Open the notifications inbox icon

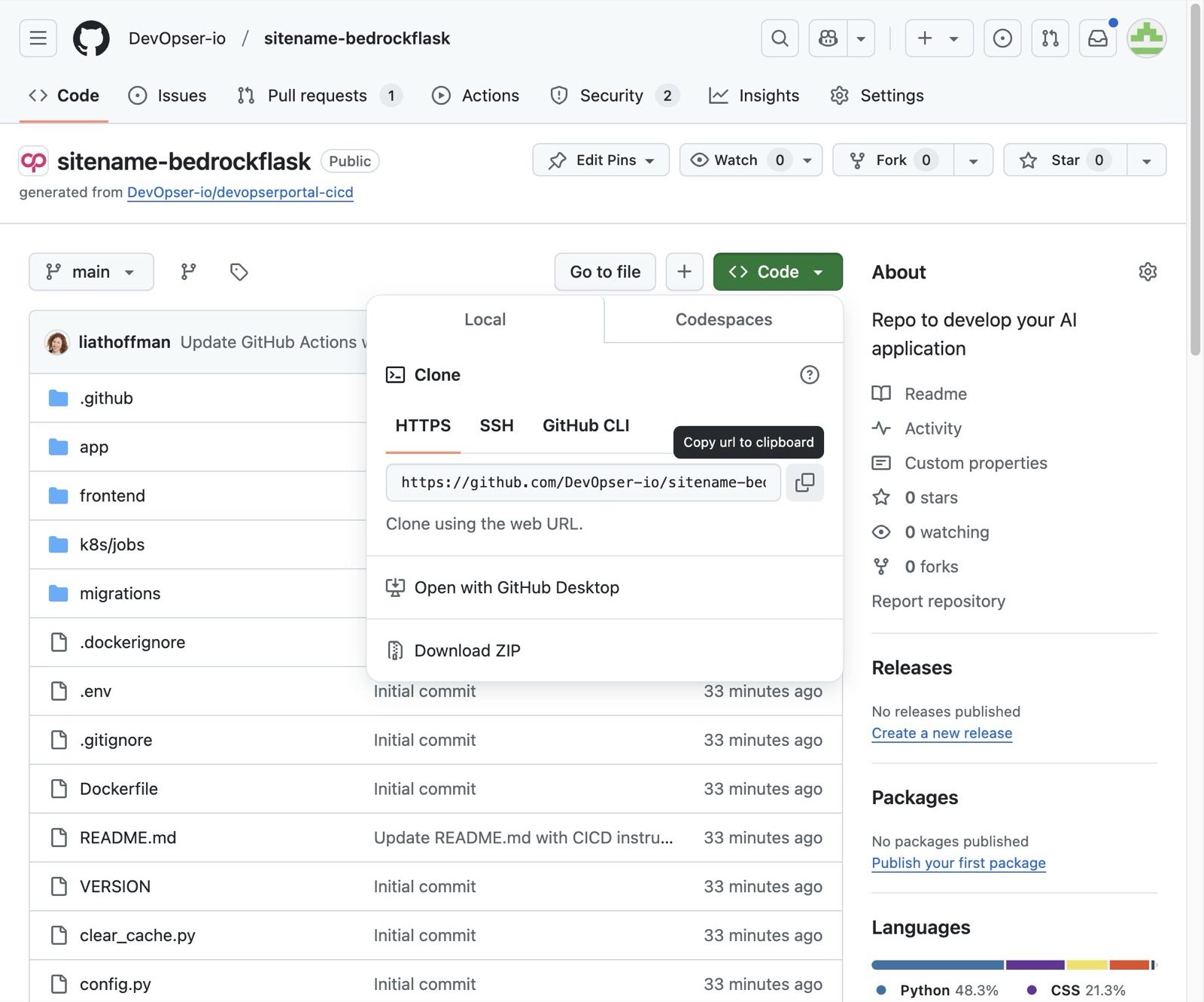1098,38
